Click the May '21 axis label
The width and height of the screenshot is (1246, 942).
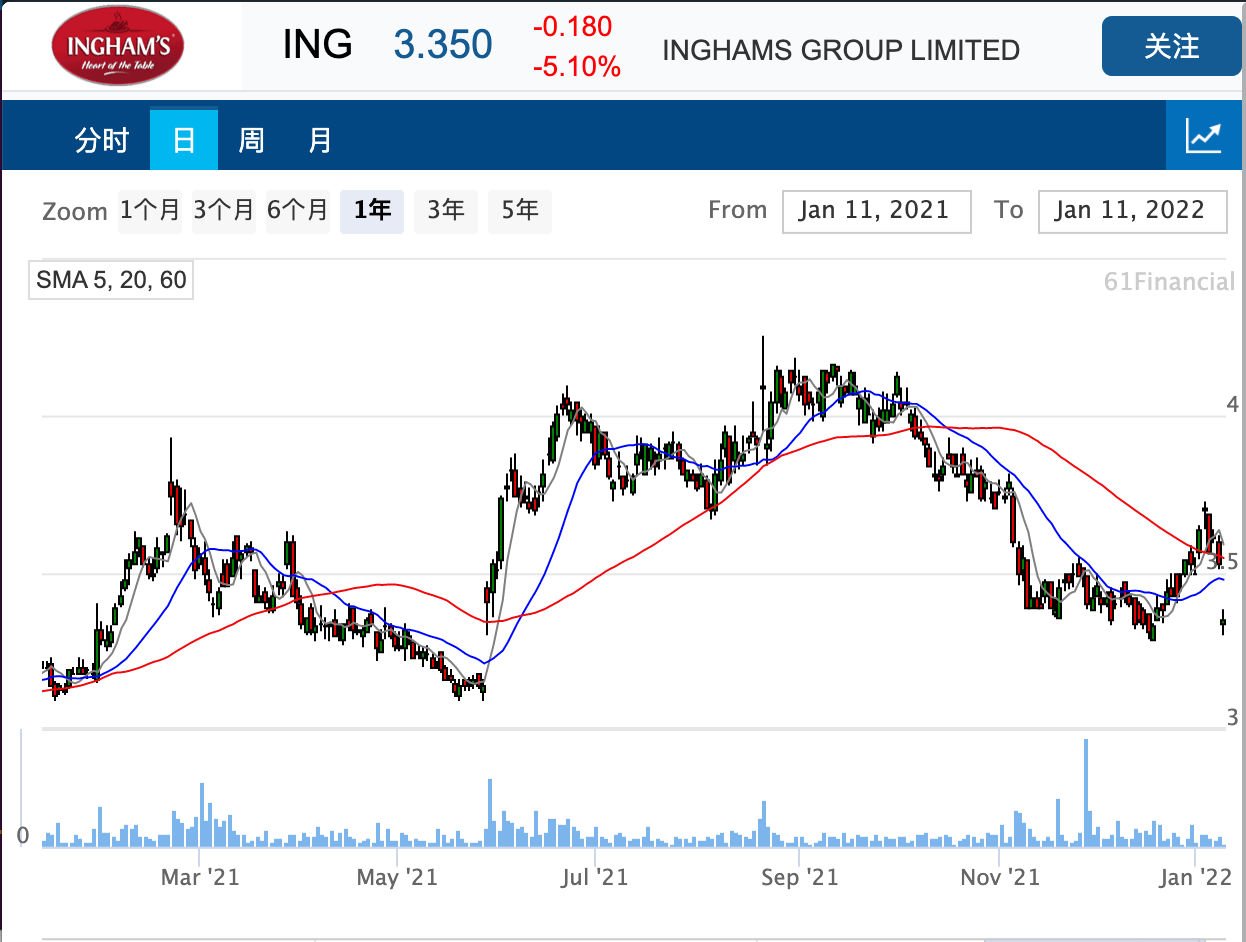click(x=397, y=877)
